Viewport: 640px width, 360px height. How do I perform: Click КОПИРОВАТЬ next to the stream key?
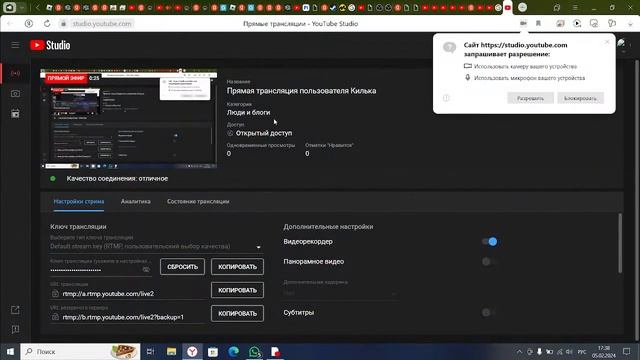237,267
